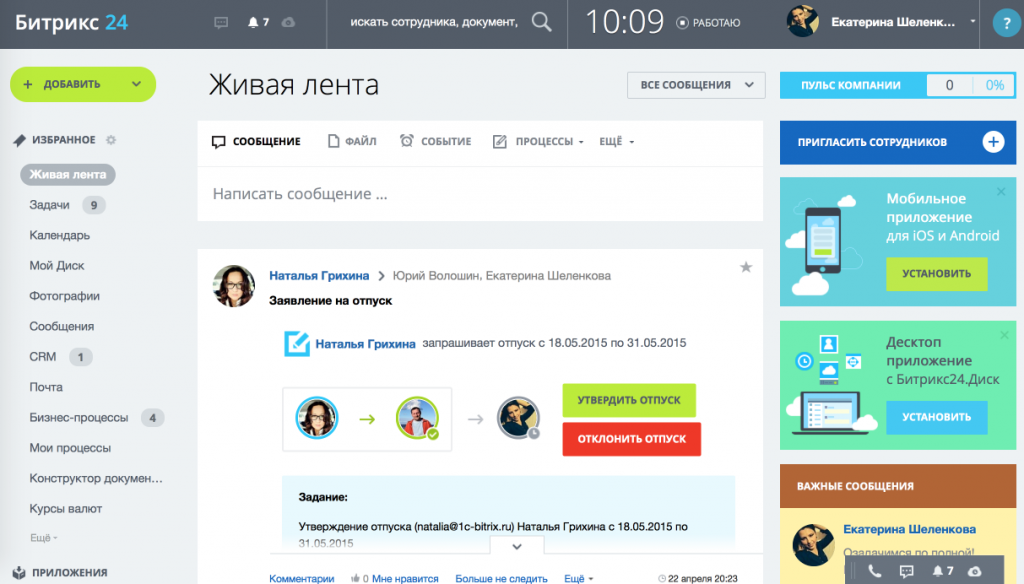The image size is (1024, 584).
Task: Click the cloud icon in top header
Action: (288, 23)
